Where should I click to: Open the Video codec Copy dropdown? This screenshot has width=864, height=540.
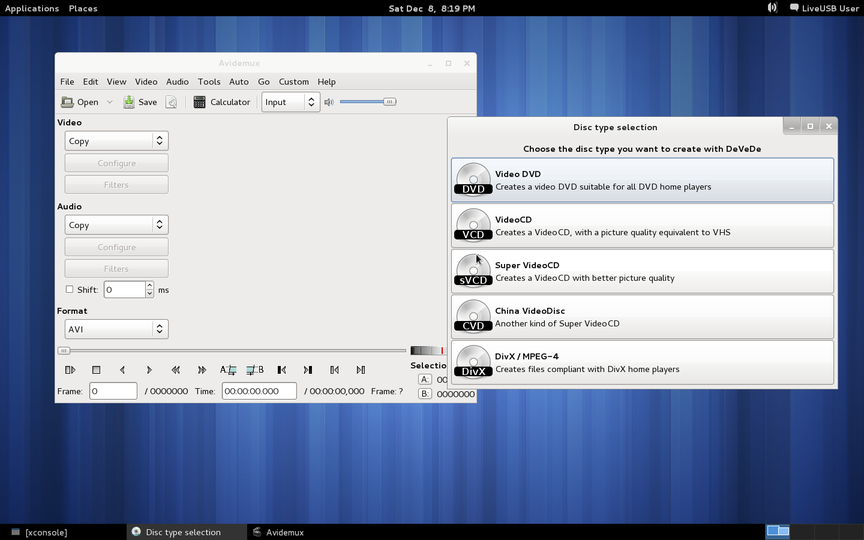click(116, 142)
